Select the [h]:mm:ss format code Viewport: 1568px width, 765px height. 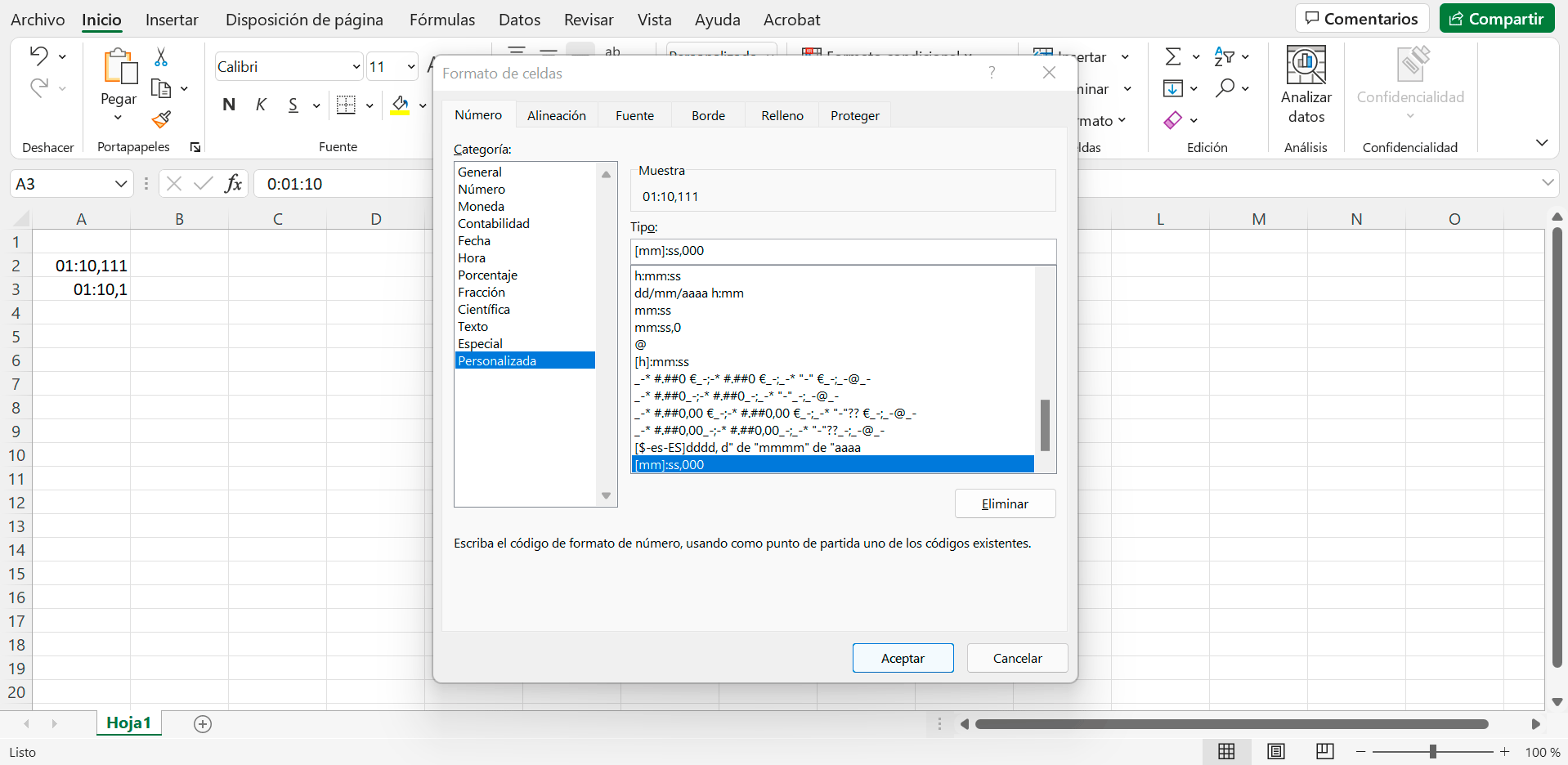pos(833,362)
